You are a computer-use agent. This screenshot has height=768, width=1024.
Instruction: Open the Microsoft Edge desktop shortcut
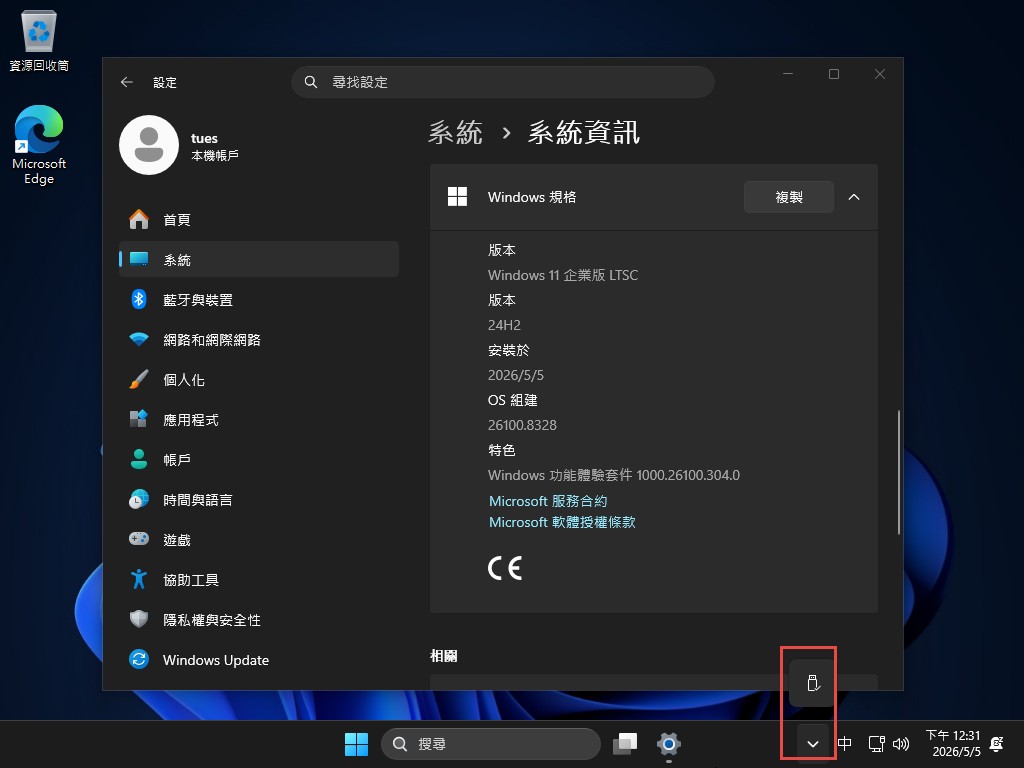coord(39,145)
